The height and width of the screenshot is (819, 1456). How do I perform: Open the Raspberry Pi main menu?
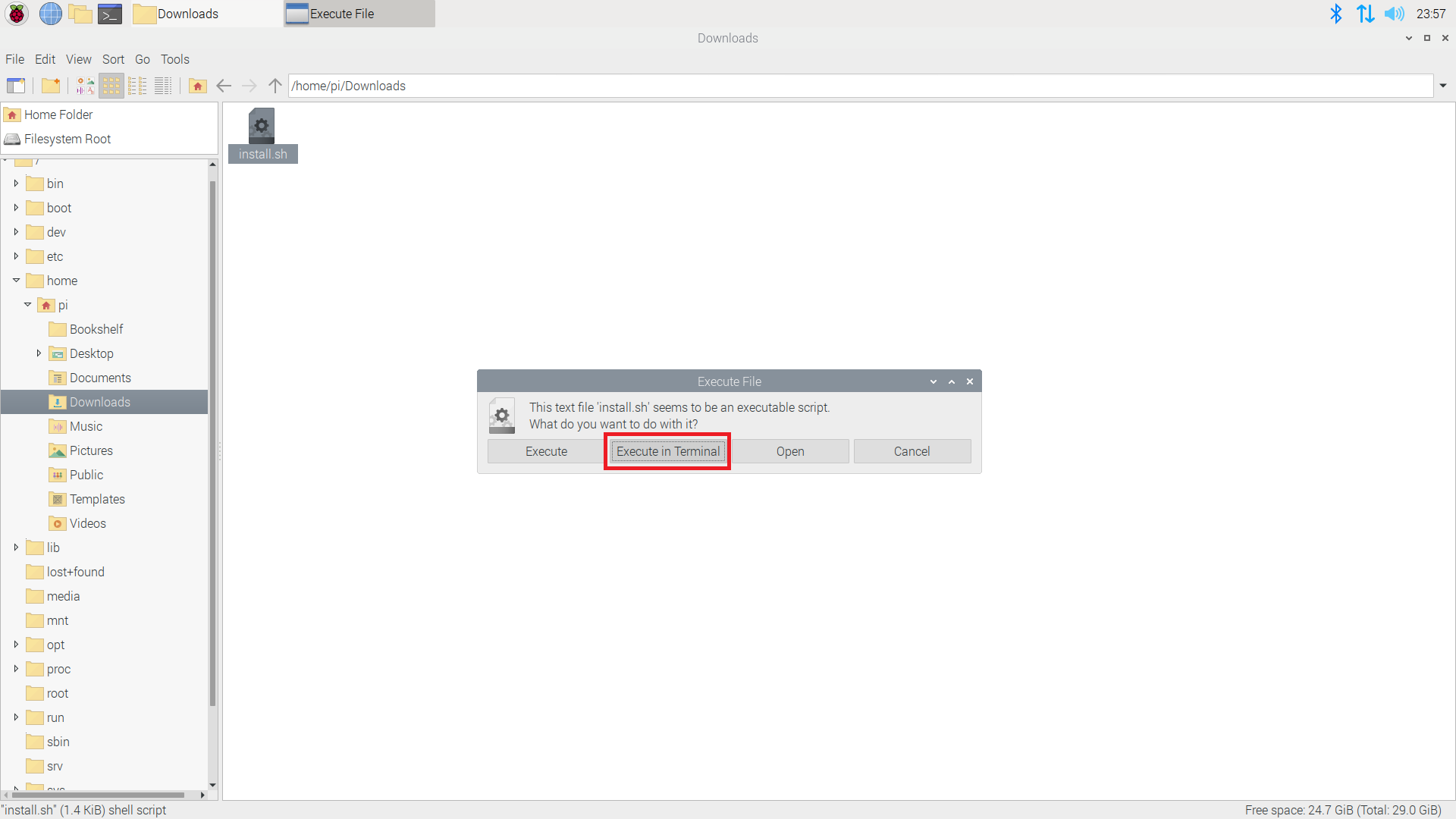(x=17, y=14)
